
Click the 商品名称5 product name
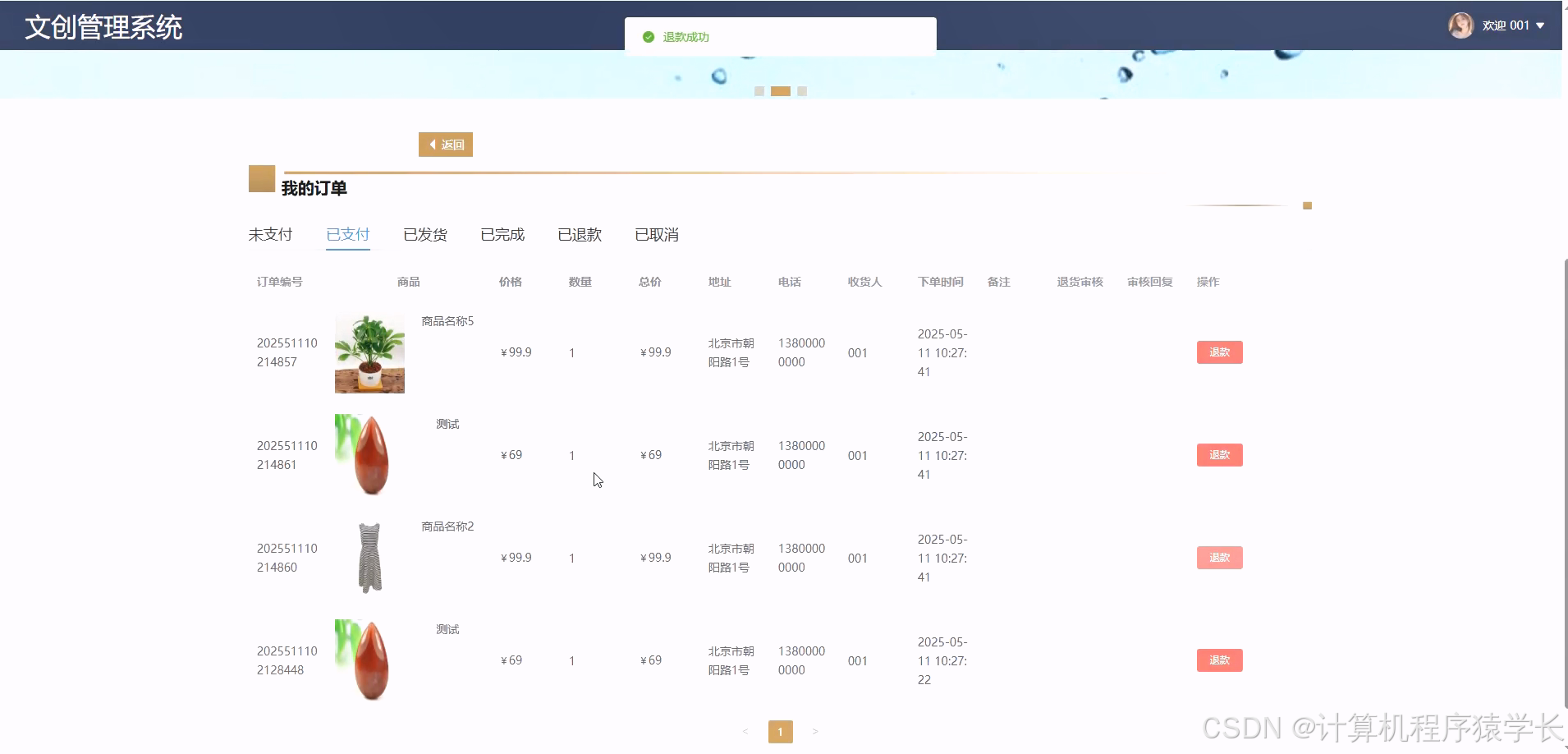pyautogui.click(x=447, y=321)
